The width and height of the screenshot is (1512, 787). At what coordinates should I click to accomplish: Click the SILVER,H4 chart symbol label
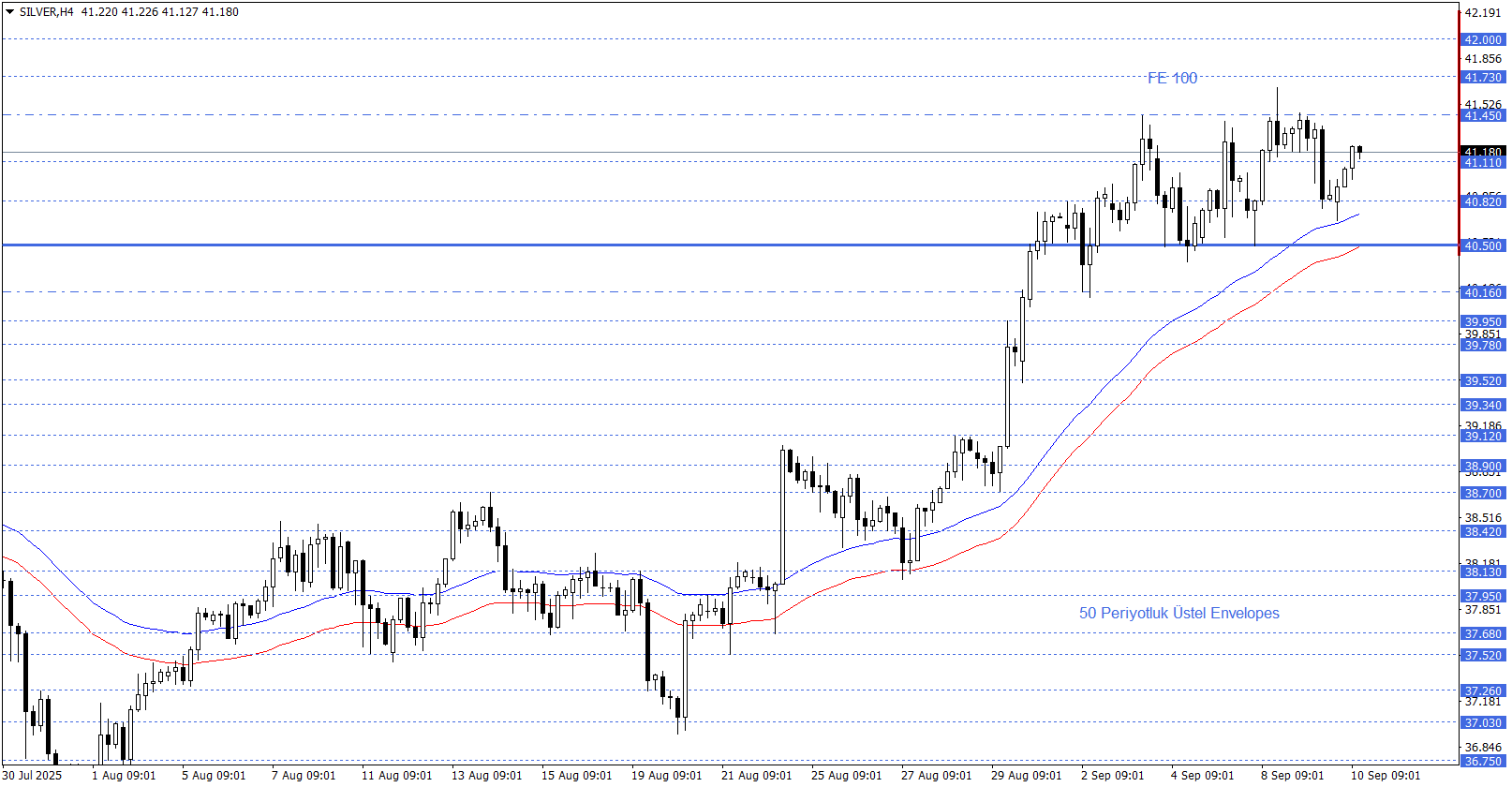[x=46, y=12]
